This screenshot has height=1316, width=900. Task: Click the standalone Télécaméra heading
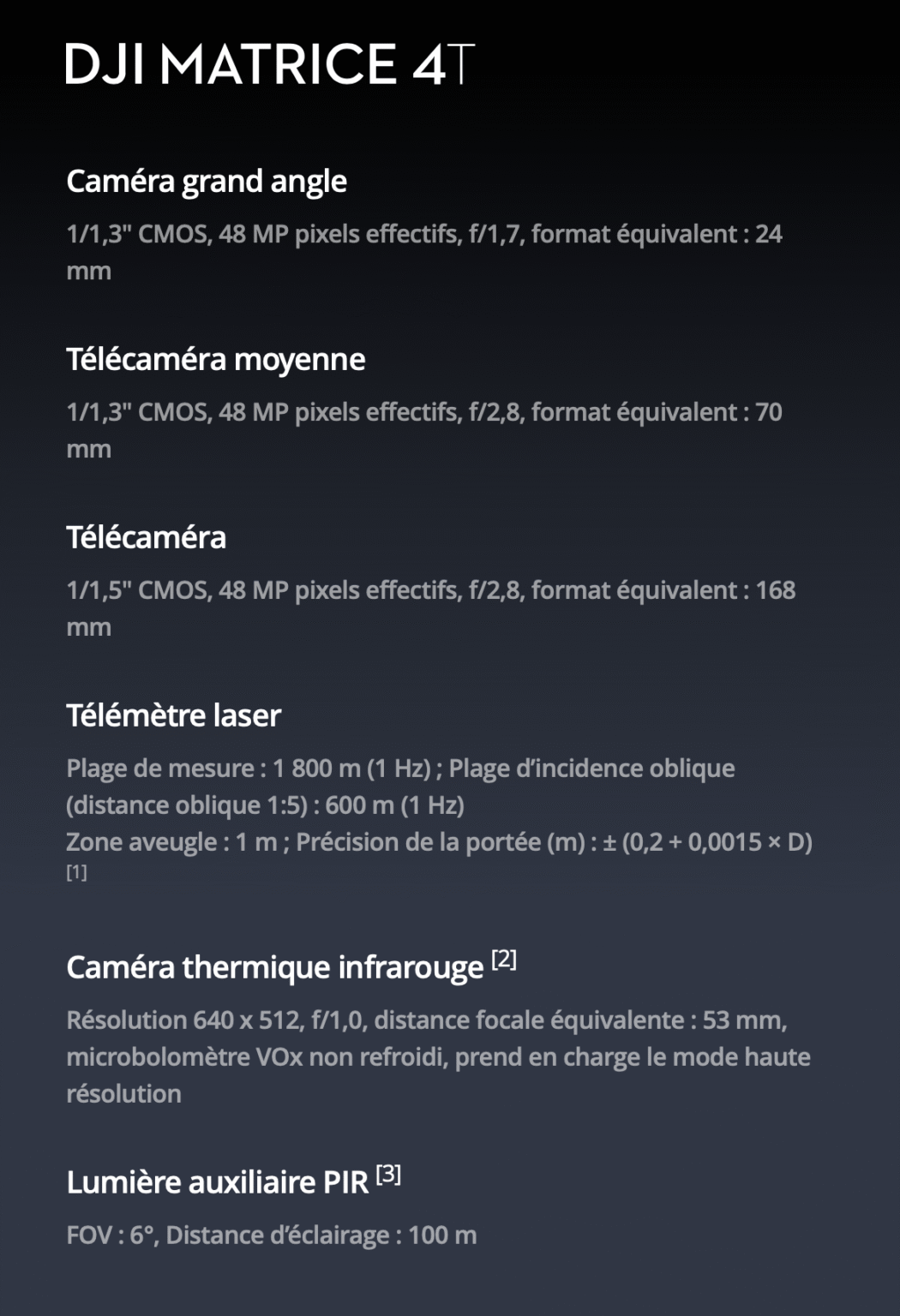(x=147, y=538)
